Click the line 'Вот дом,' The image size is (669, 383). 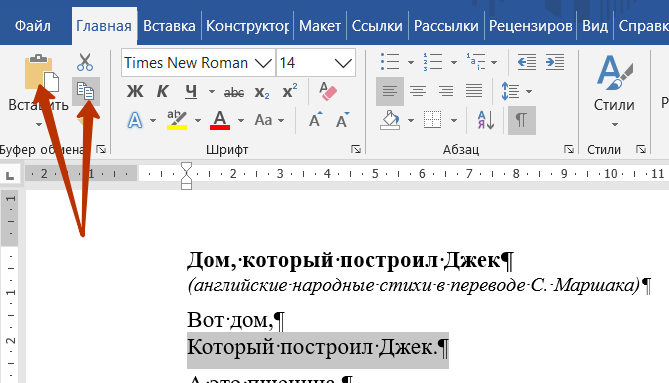(230, 320)
